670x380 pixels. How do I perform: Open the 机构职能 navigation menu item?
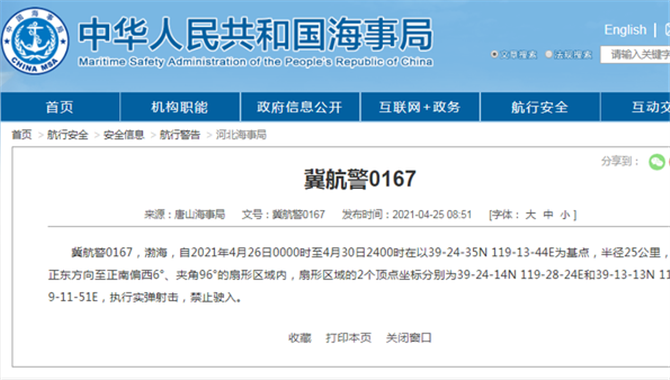click(180, 107)
